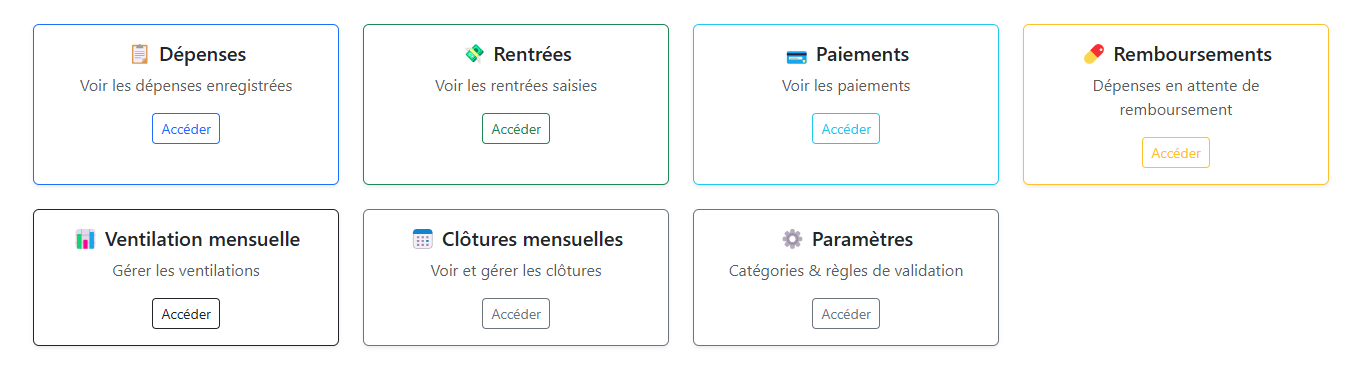
Task: Click the Dépenses card title
Action: point(203,54)
